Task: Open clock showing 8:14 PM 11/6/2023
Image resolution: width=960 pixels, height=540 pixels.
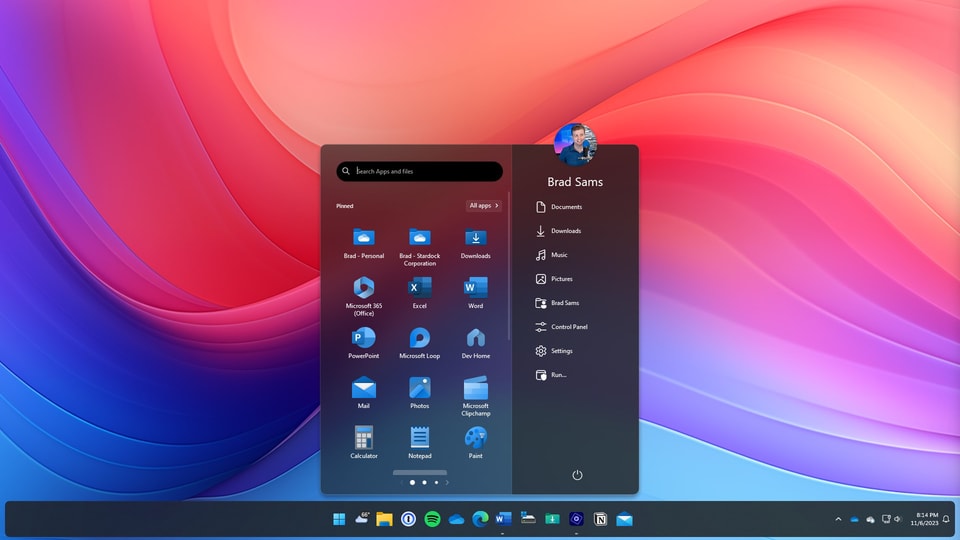Action: pos(924,519)
